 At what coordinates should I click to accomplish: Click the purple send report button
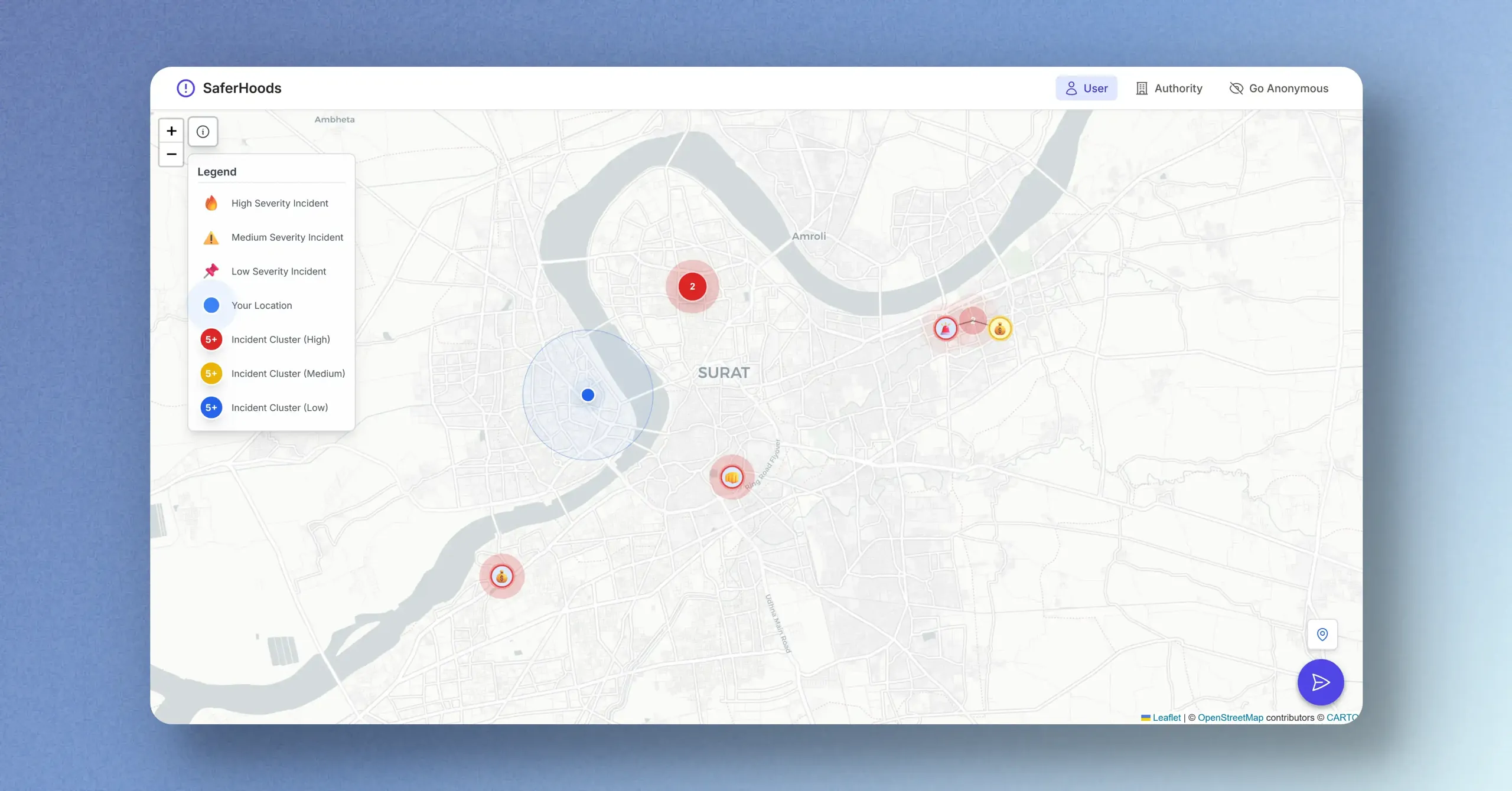click(1321, 682)
